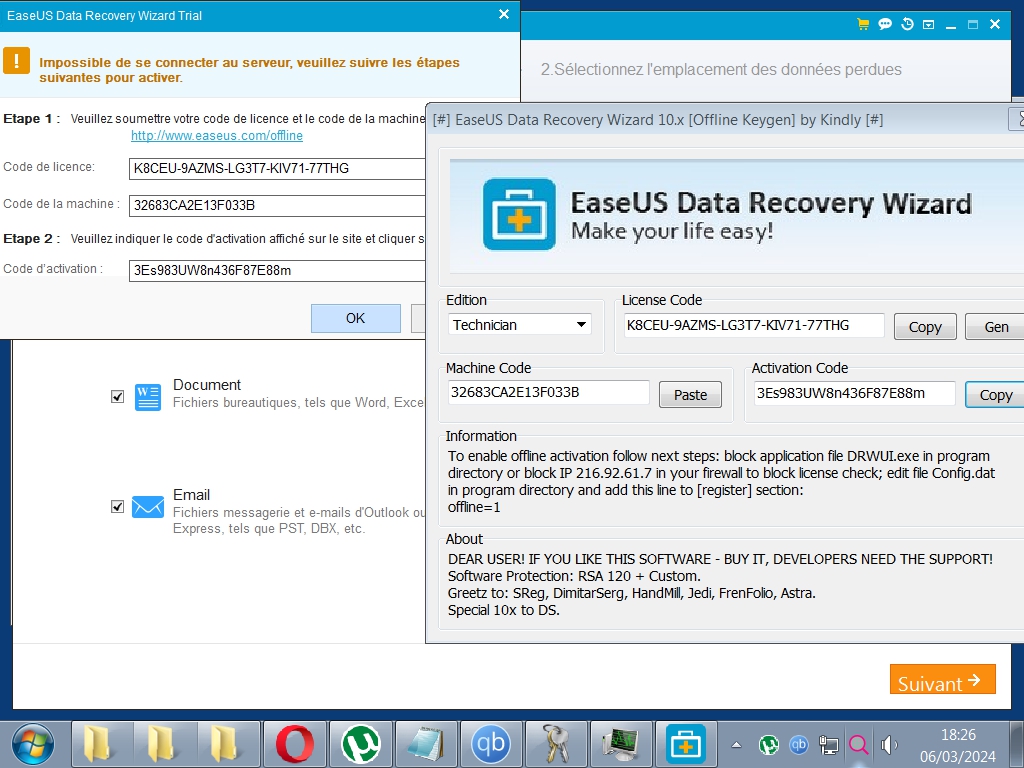Click the "Document" file type label
This screenshot has height=768, width=1024.
pyautogui.click(x=207, y=385)
